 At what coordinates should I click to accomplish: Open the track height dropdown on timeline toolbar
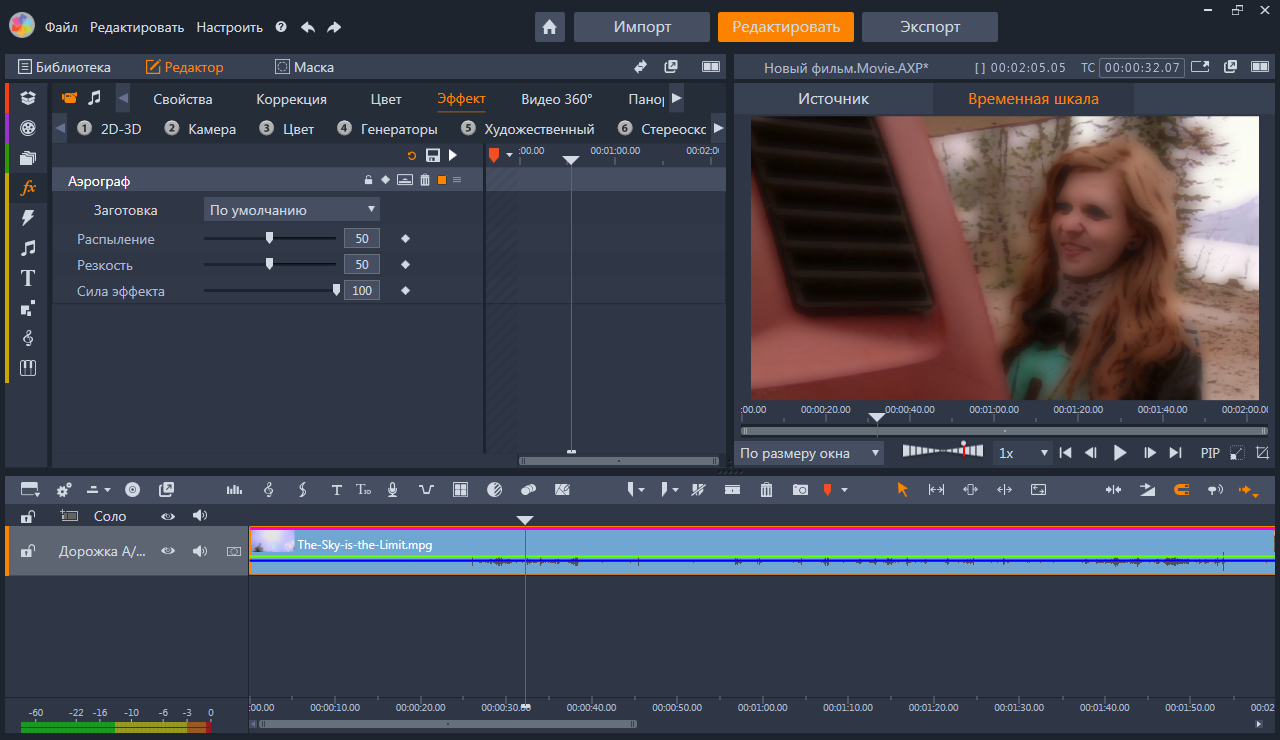coord(98,489)
